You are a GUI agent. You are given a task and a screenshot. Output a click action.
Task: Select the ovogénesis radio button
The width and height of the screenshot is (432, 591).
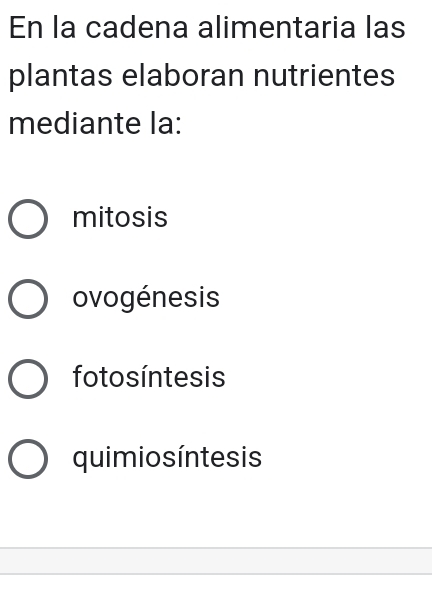point(28,299)
